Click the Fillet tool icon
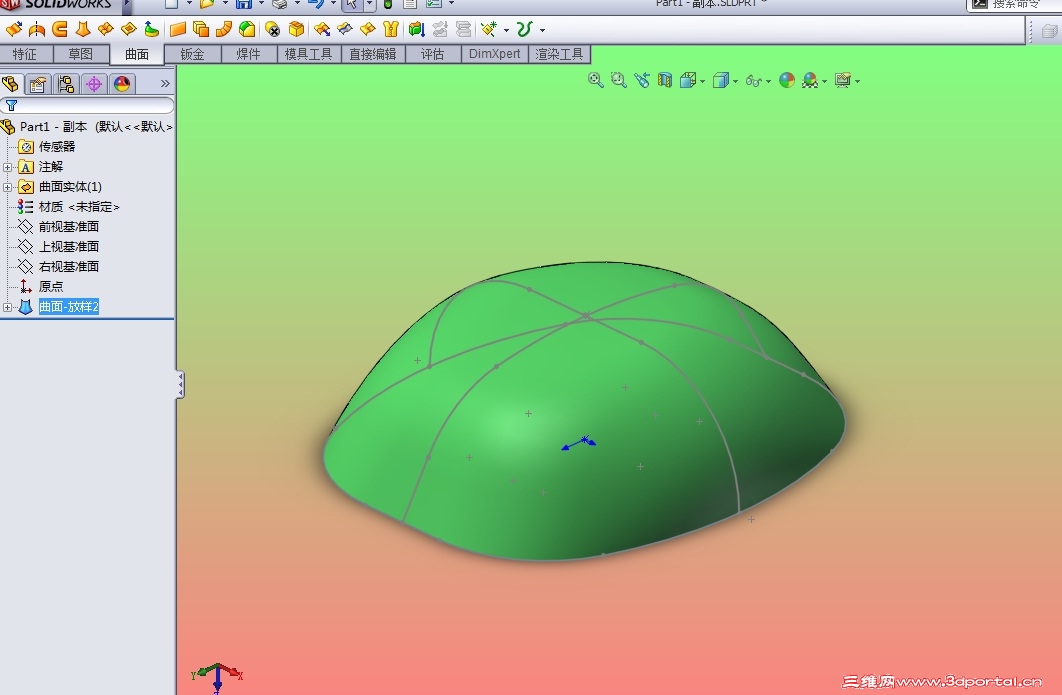1062x695 pixels. pyautogui.click(x=247, y=29)
